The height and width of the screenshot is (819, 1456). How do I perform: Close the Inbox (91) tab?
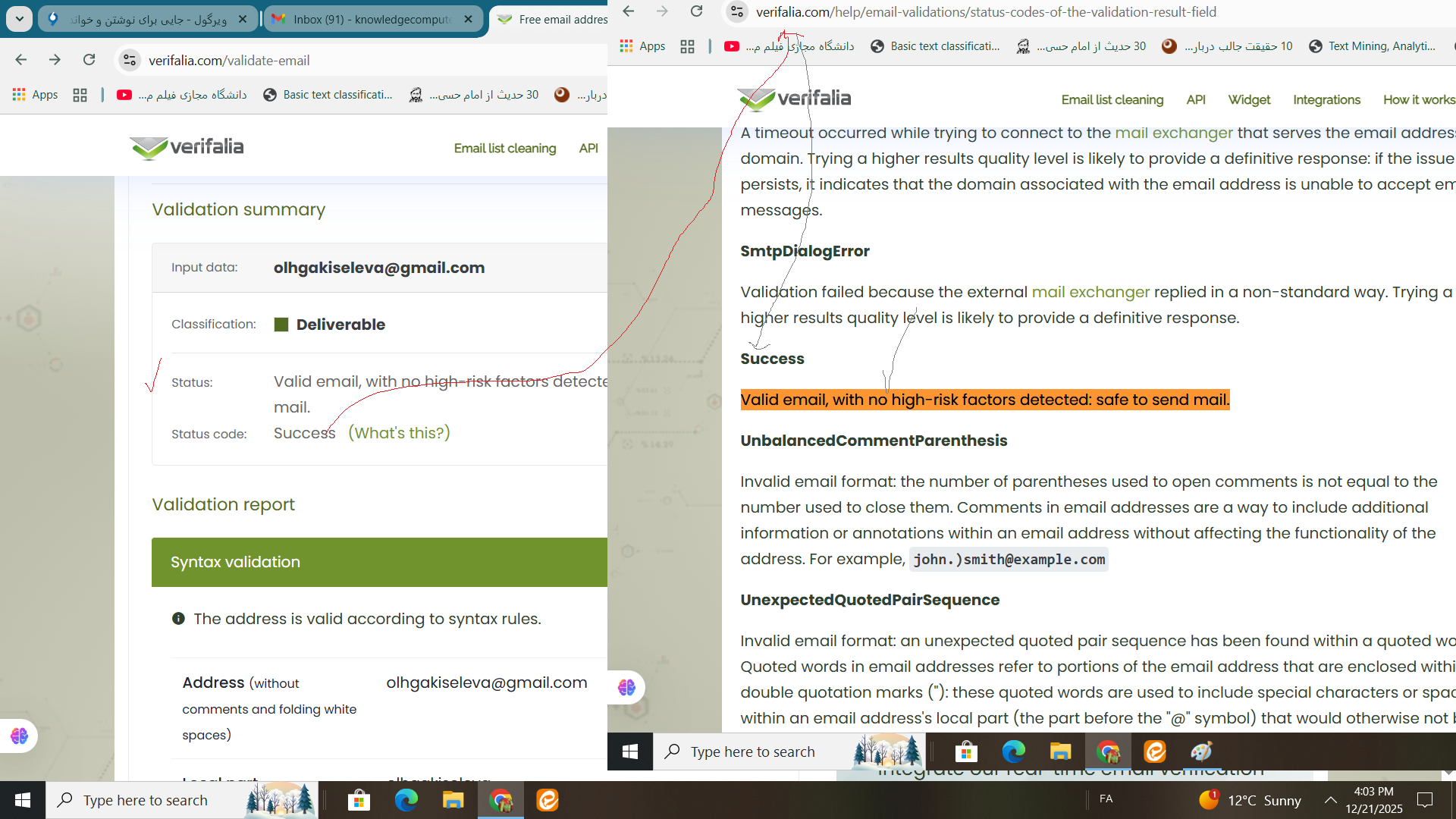[468, 19]
